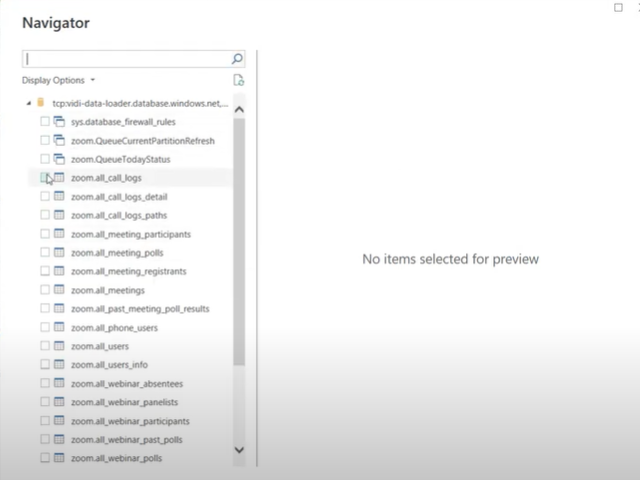Image resolution: width=640 pixels, height=480 pixels.
Task: Click the view icon of zoom.QueueTodayStatus
Action: click(x=59, y=159)
